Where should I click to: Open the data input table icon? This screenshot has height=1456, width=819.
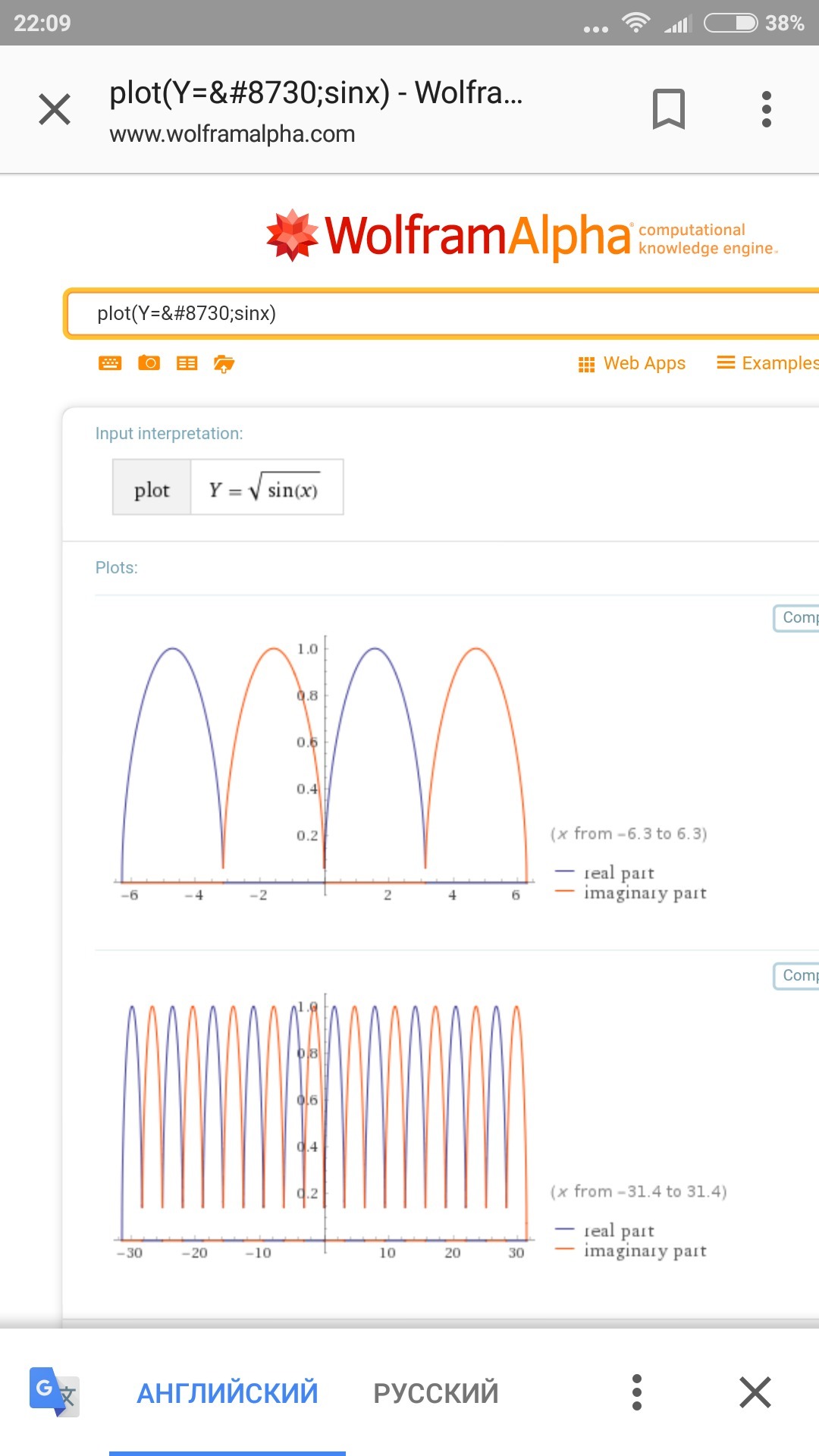(187, 363)
